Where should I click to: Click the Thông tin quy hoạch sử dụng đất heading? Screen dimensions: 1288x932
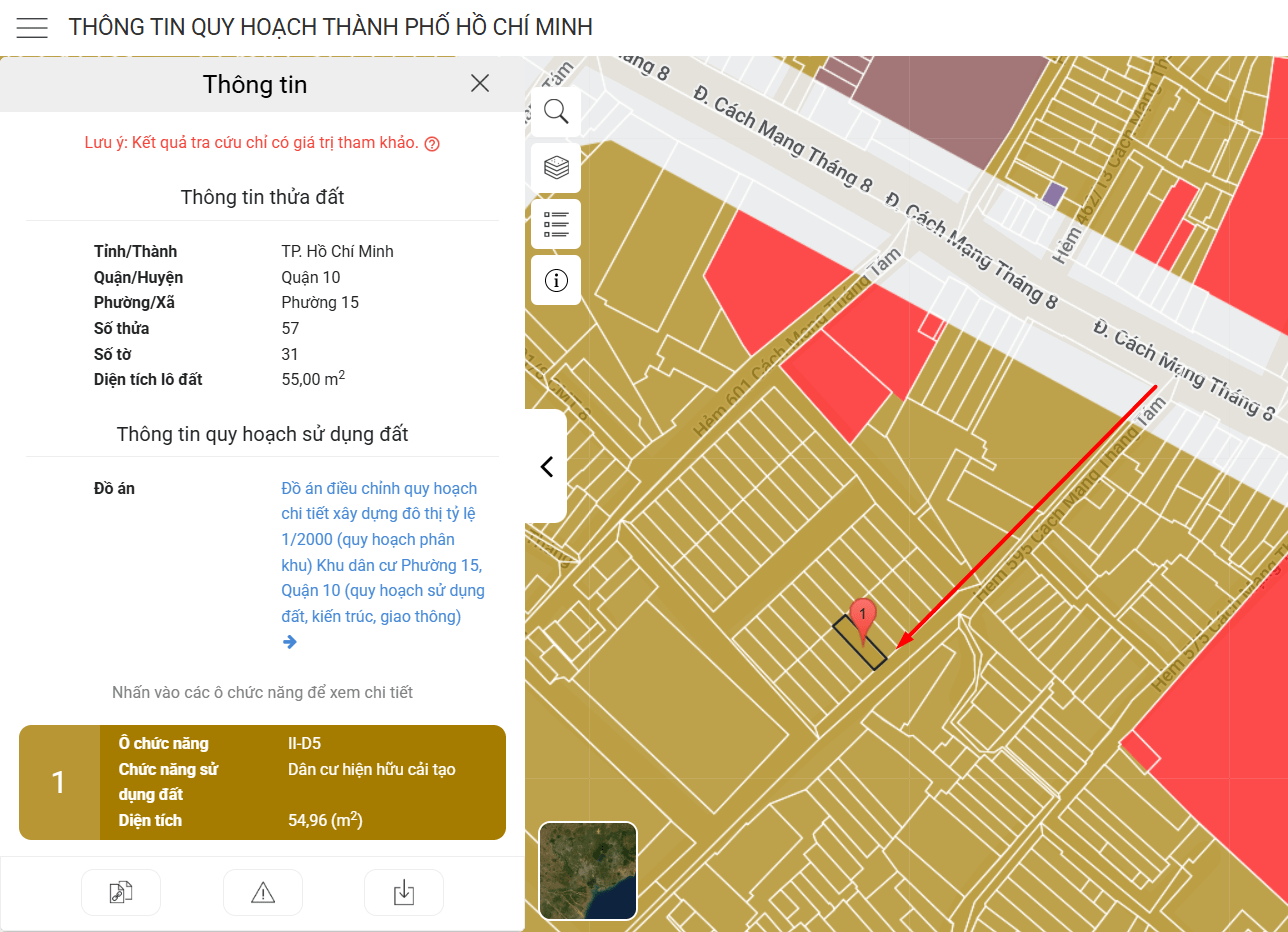pos(262,434)
